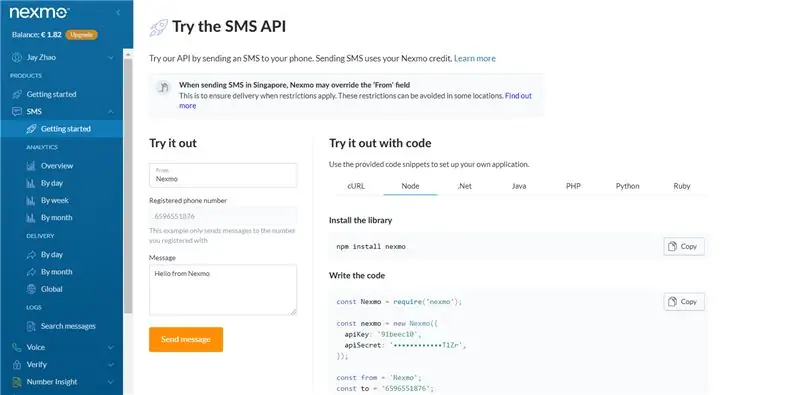Click the Verify shield icon in sidebar

pyautogui.click(x=17, y=365)
